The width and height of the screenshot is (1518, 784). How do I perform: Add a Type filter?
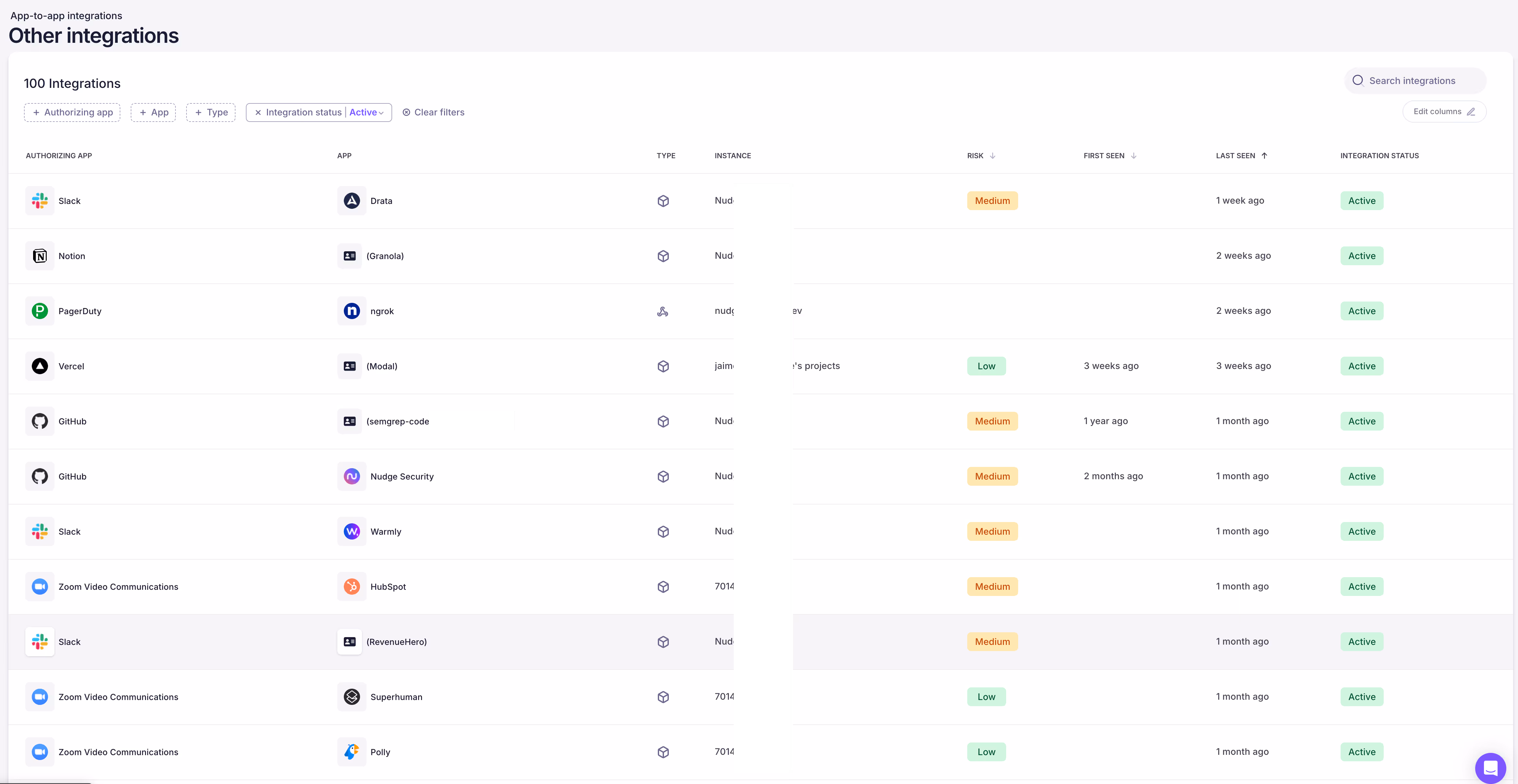pyautogui.click(x=211, y=113)
